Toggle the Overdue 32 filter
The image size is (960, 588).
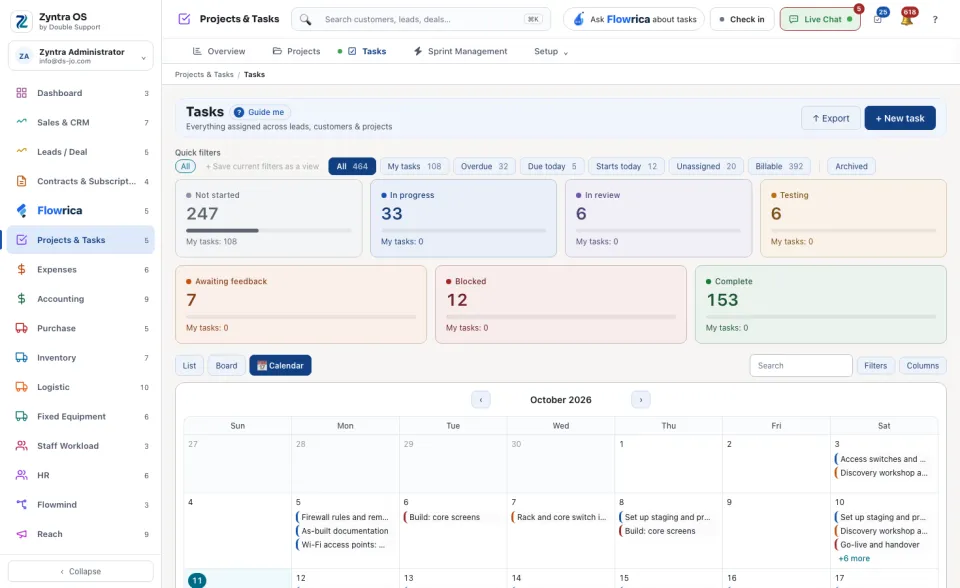[484, 167]
